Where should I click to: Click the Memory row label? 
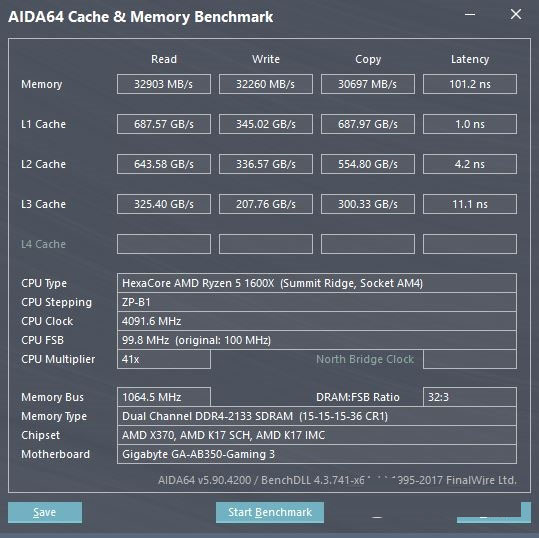[42, 84]
